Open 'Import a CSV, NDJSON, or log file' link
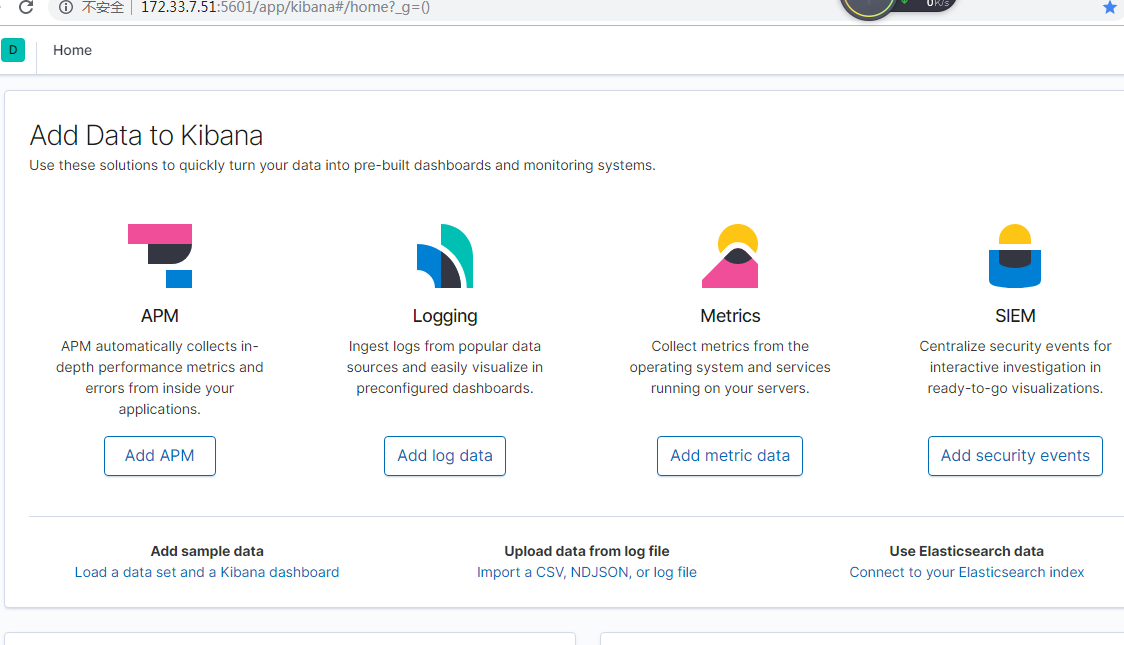The width and height of the screenshot is (1124, 645). [x=587, y=572]
